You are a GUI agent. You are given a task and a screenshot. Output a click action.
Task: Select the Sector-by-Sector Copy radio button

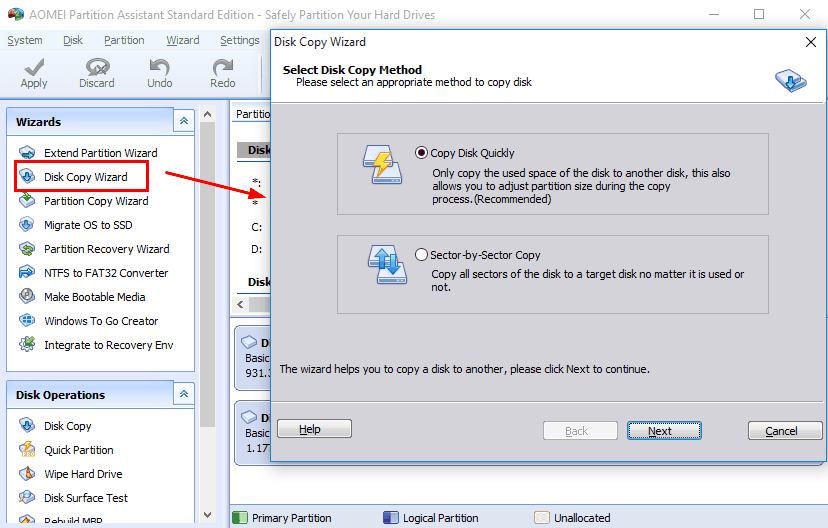tap(421, 254)
